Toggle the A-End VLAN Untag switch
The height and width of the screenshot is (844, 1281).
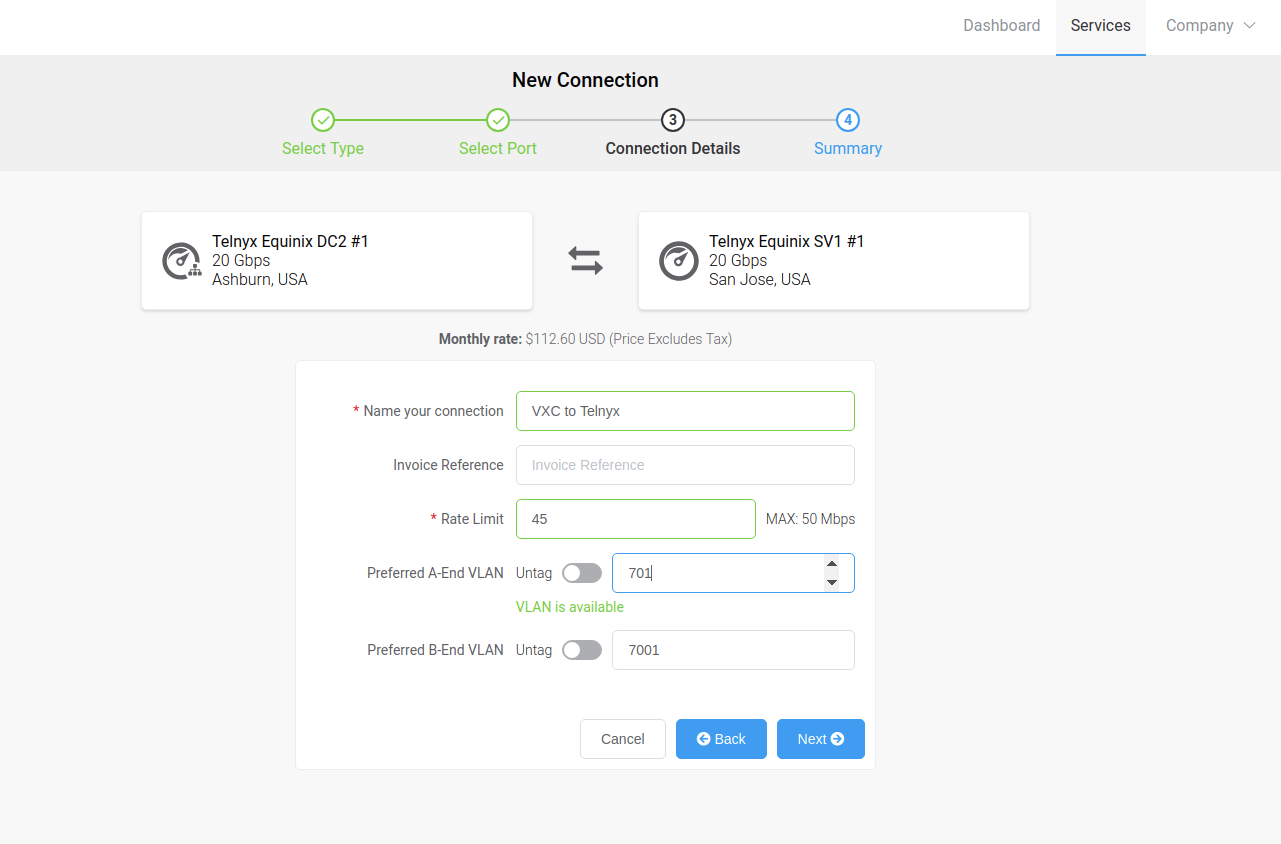[582, 573]
